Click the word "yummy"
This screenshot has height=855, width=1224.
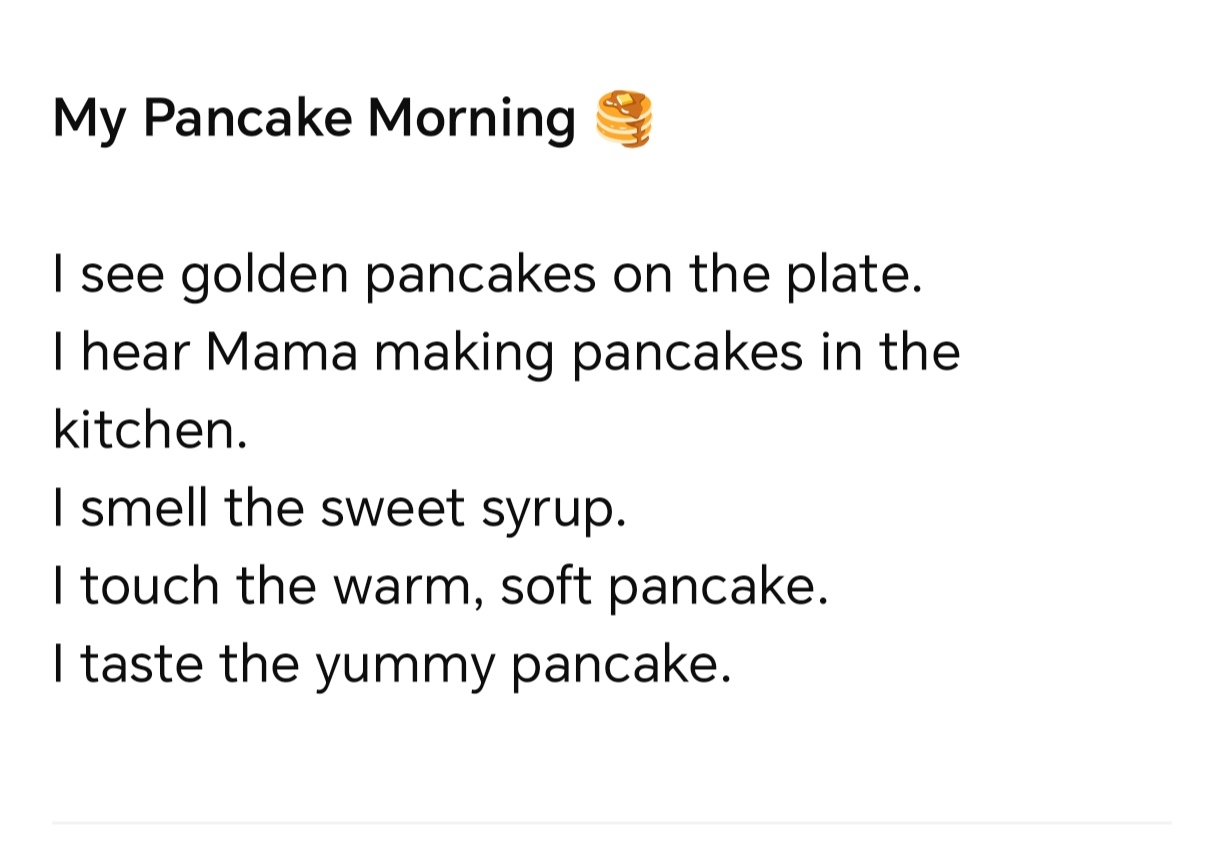(406, 665)
